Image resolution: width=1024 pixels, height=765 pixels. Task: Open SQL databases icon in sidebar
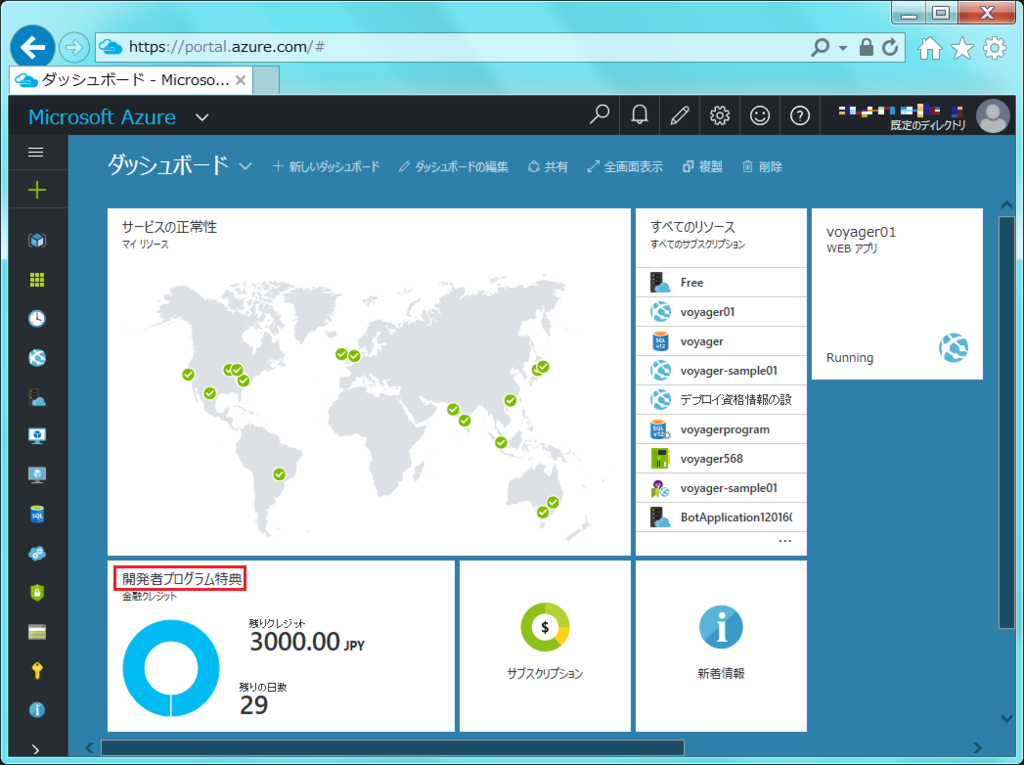point(37,515)
